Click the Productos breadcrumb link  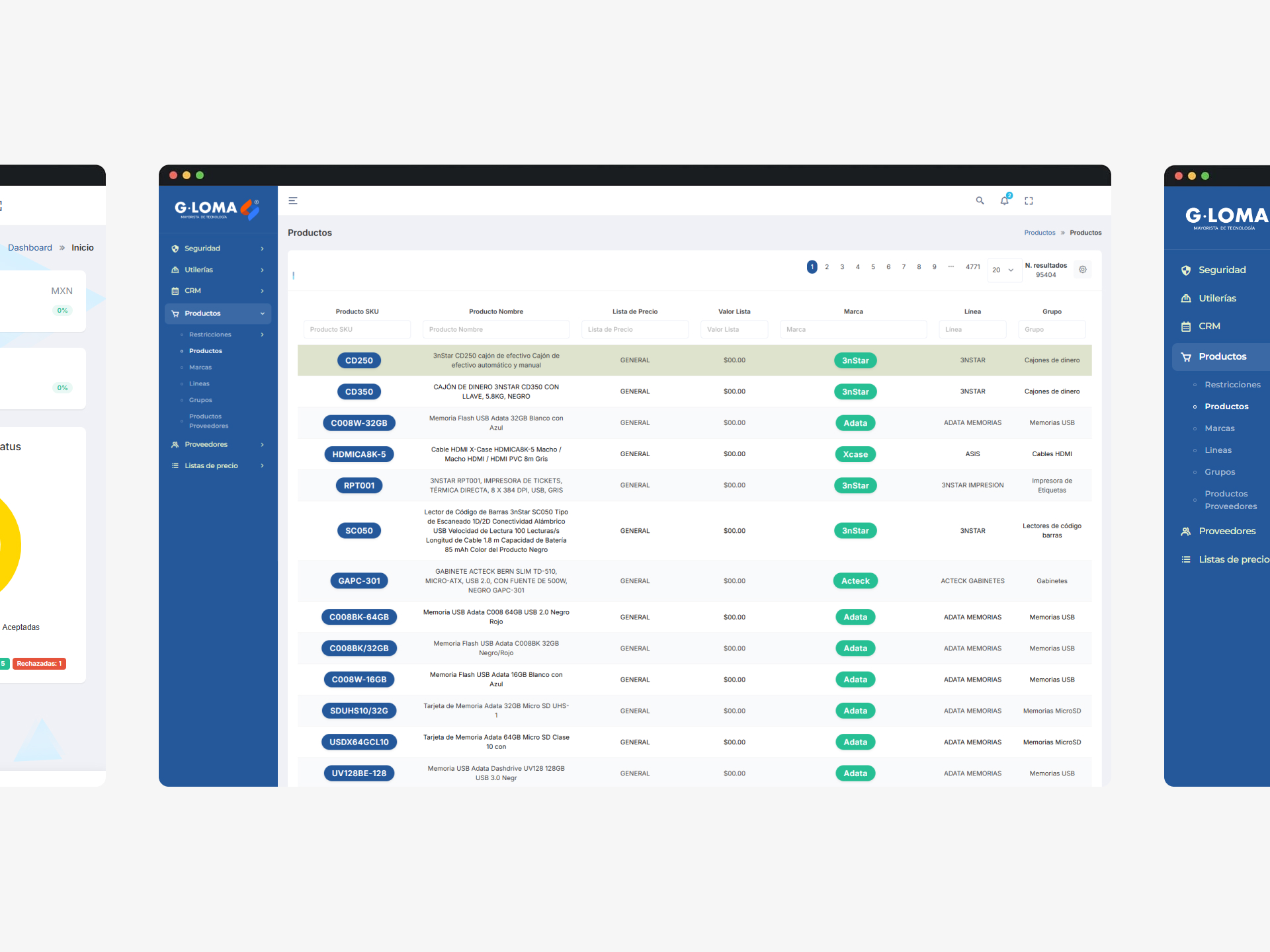click(1039, 233)
